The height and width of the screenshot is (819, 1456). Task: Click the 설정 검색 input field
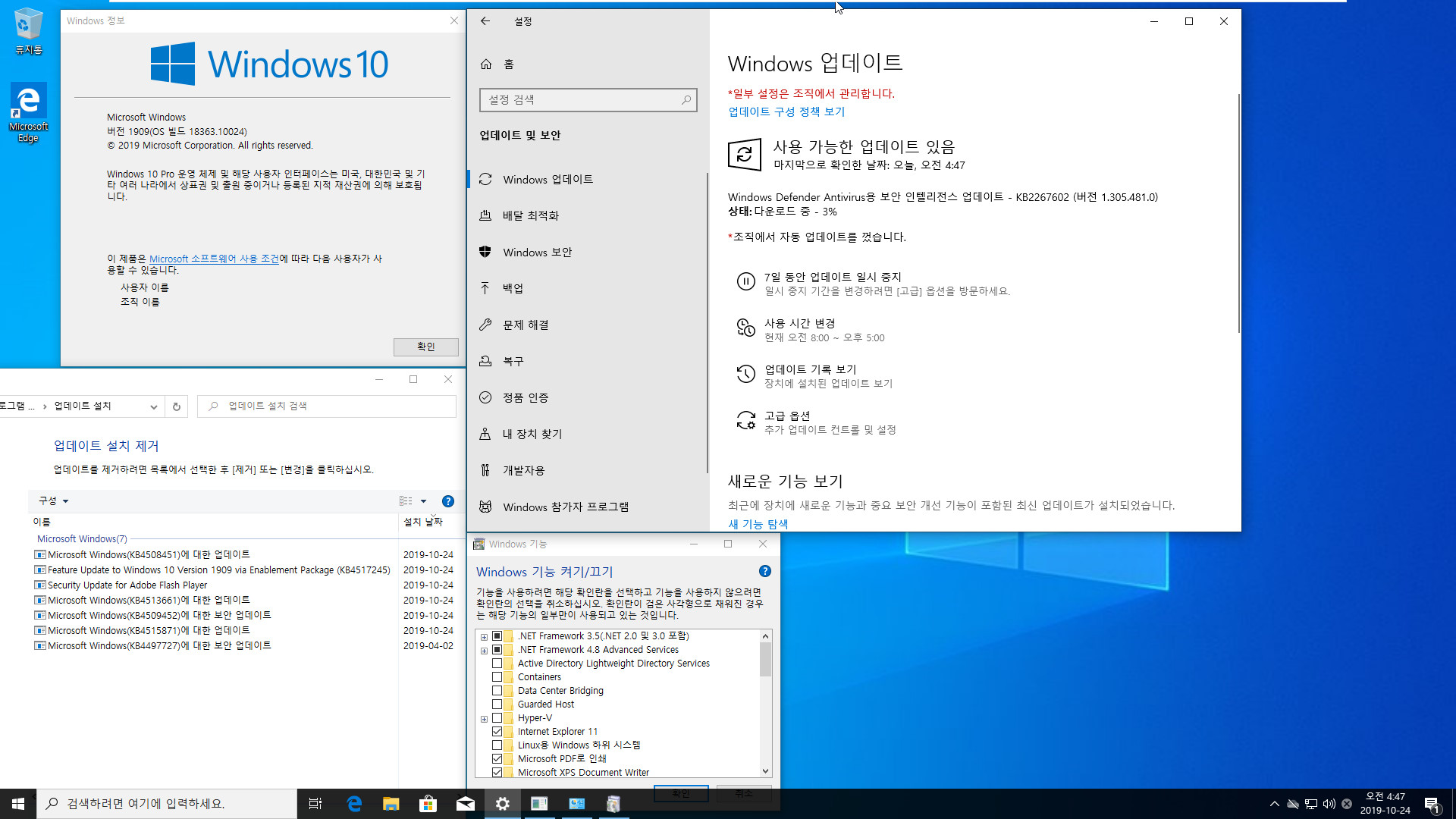tap(588, 99)
